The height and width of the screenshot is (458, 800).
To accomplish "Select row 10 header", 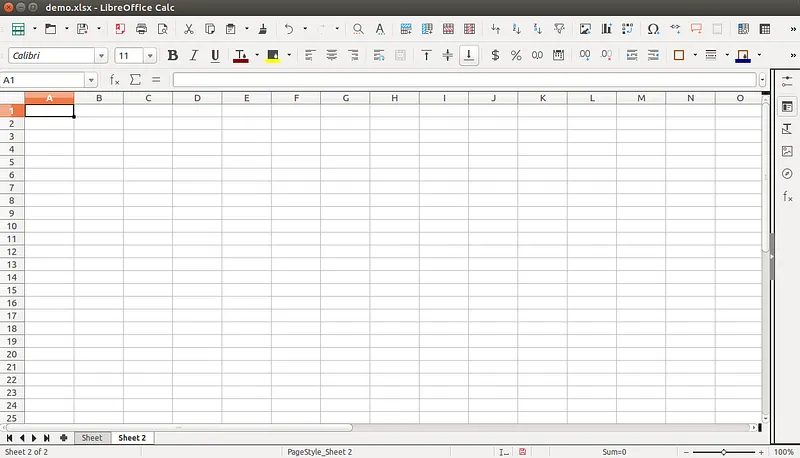I will [12, 226].
